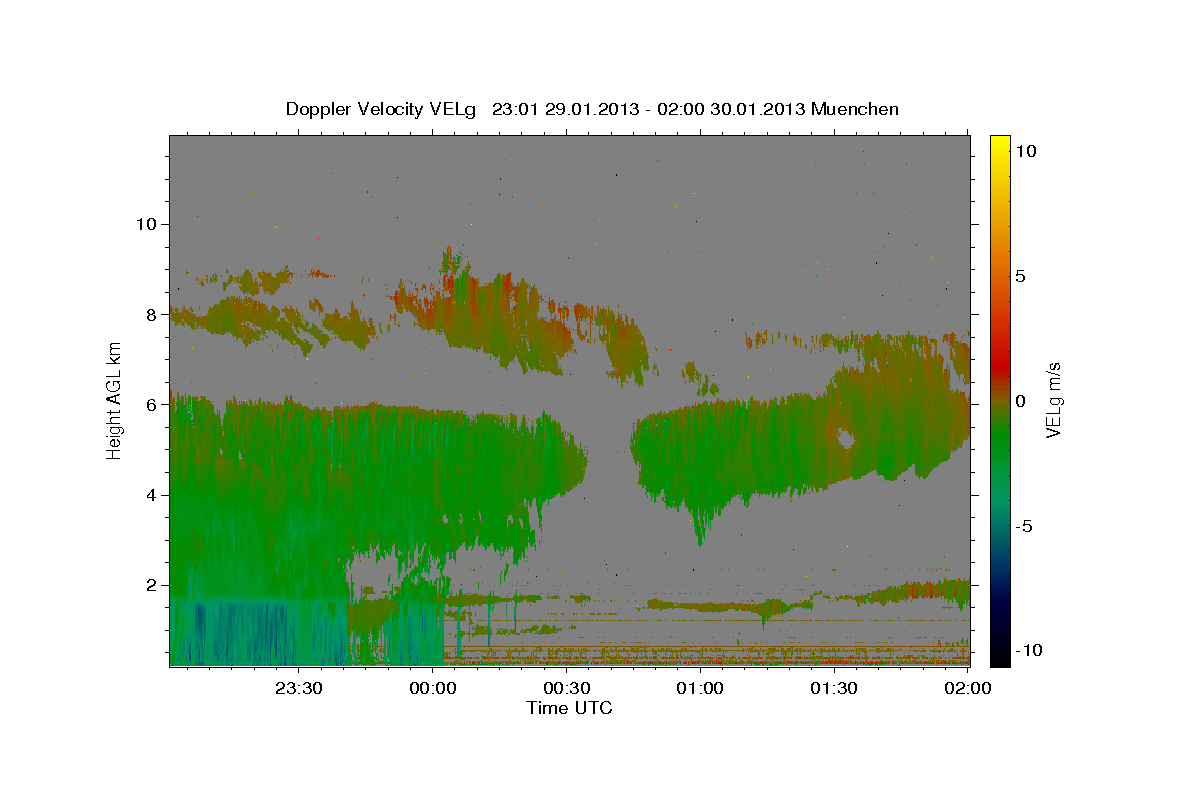The height and width of the screenshot is (800, 1200).
Task: Click the colorbar value 5
Action: 1020,276
